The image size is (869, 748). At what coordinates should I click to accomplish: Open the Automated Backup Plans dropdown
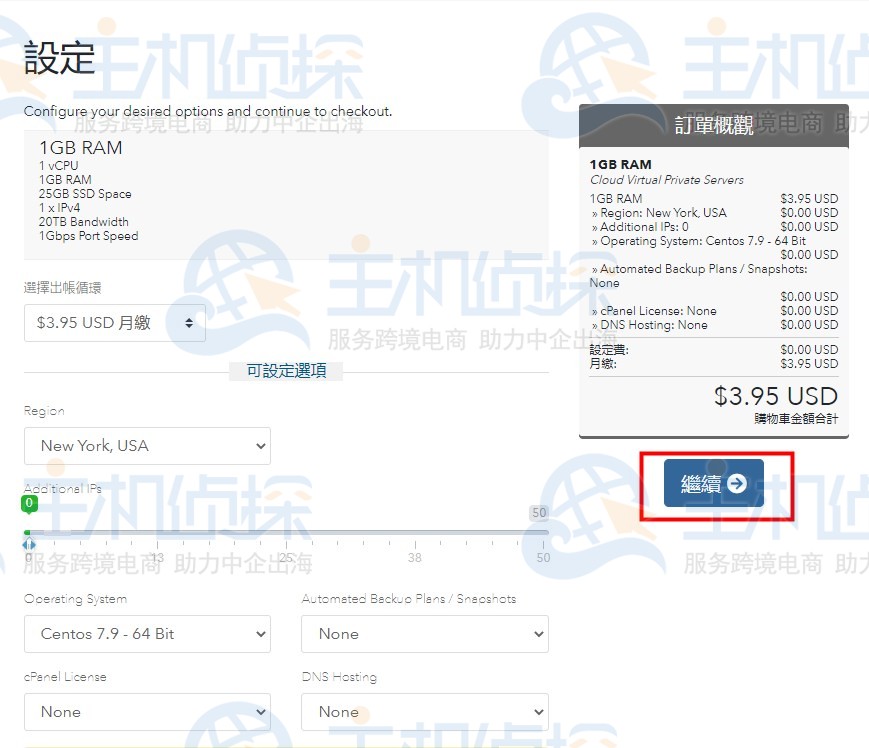(425, 634)
